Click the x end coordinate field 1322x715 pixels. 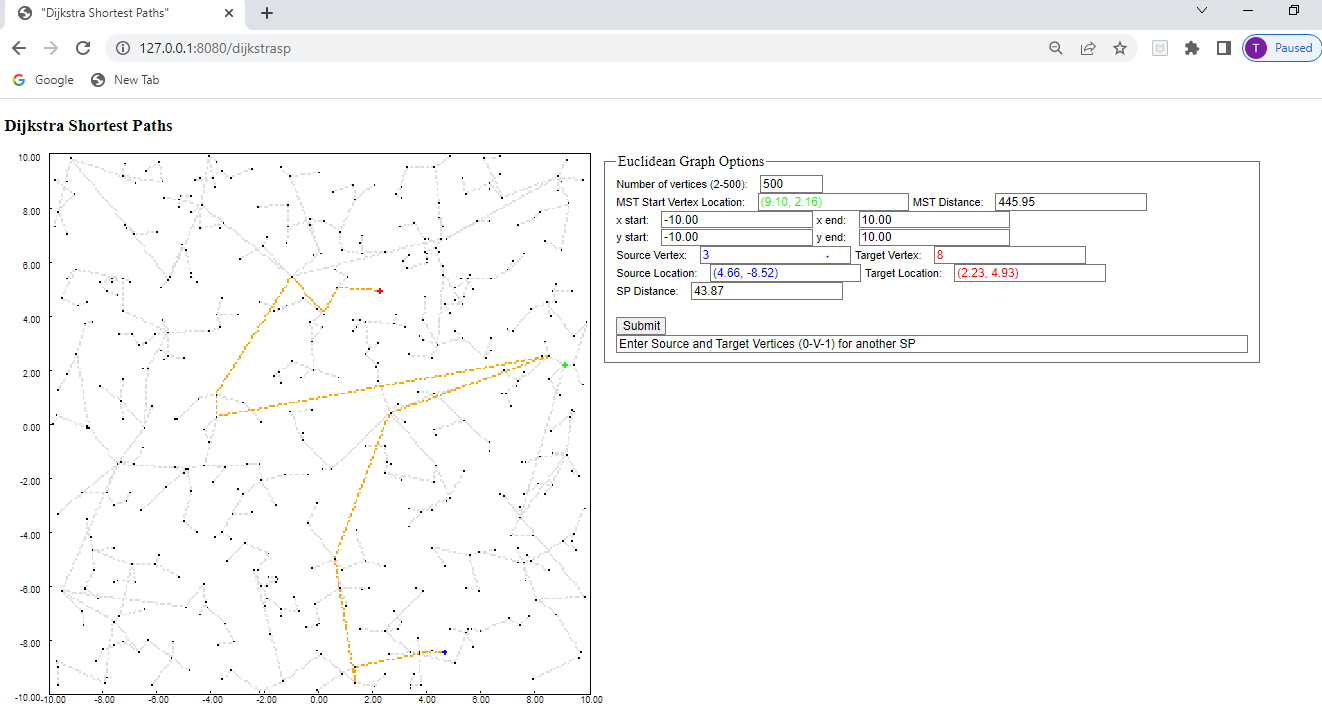tap(933, 219)
